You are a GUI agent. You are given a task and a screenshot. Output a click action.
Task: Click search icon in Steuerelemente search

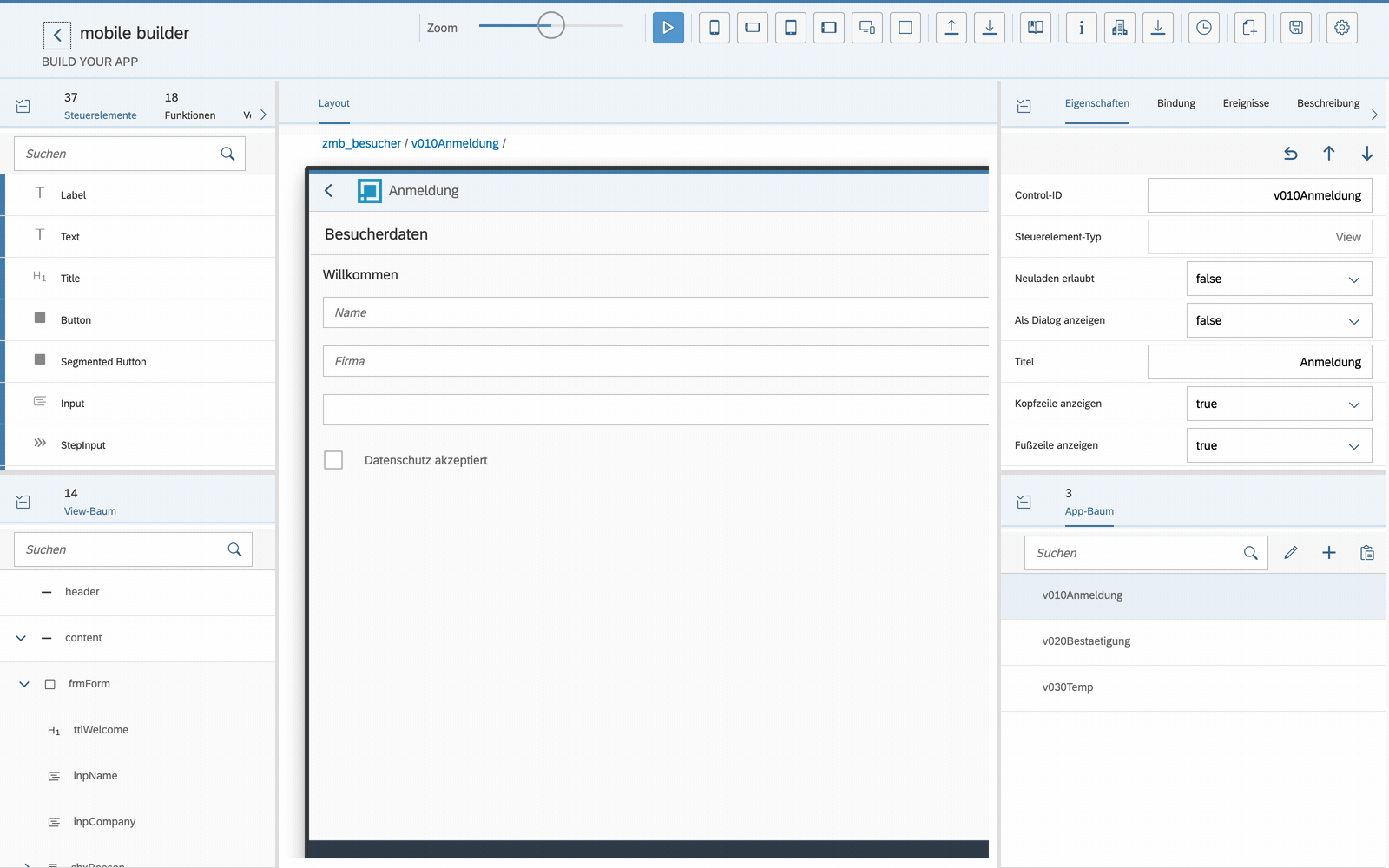tap(227, 154)
